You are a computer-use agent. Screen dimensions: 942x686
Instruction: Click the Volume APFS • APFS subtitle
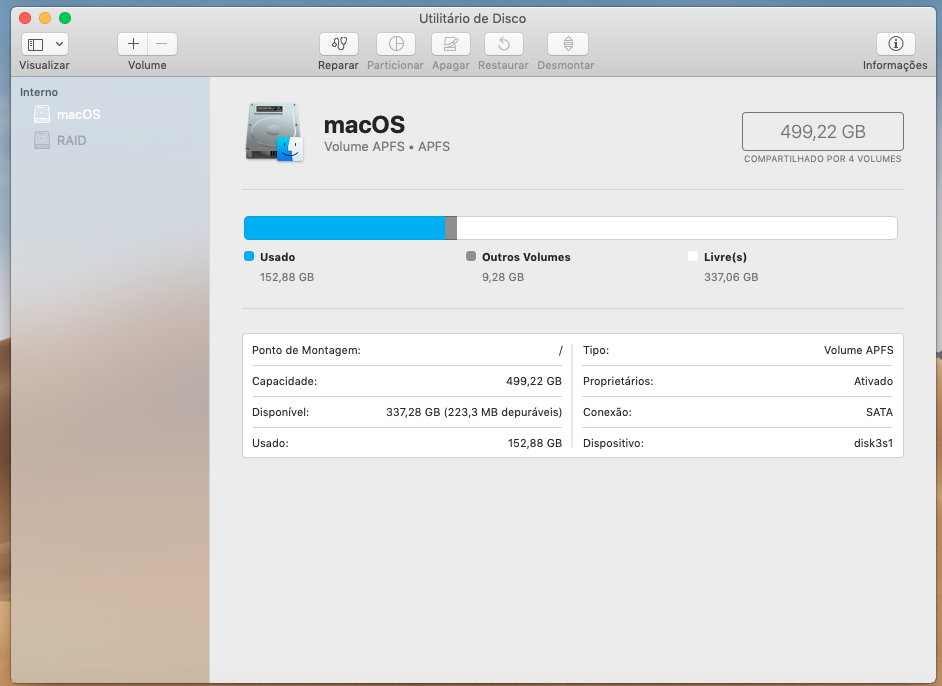(387, 147)
